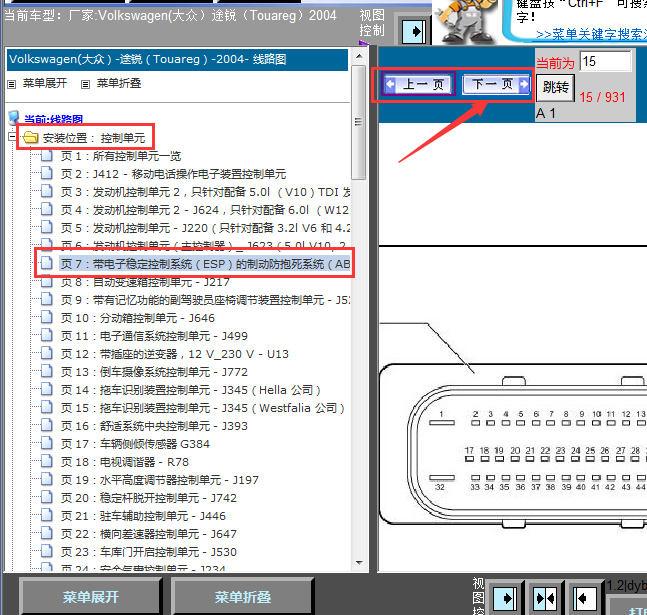Go to previous page with 上一页
The image size is (647, 615).
point(418,84)
